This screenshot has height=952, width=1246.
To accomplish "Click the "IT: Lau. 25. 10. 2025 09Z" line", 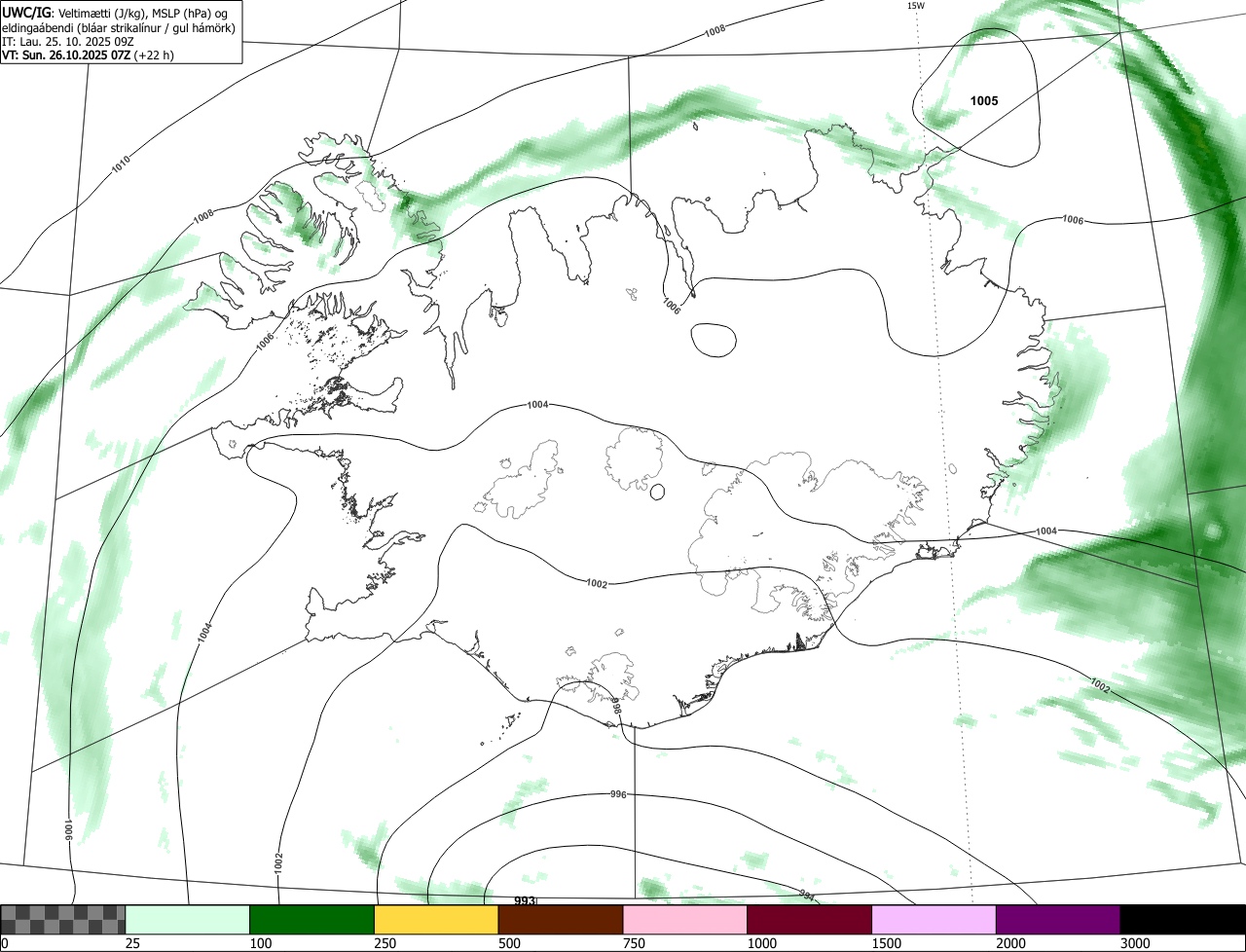I will point(67,42).
